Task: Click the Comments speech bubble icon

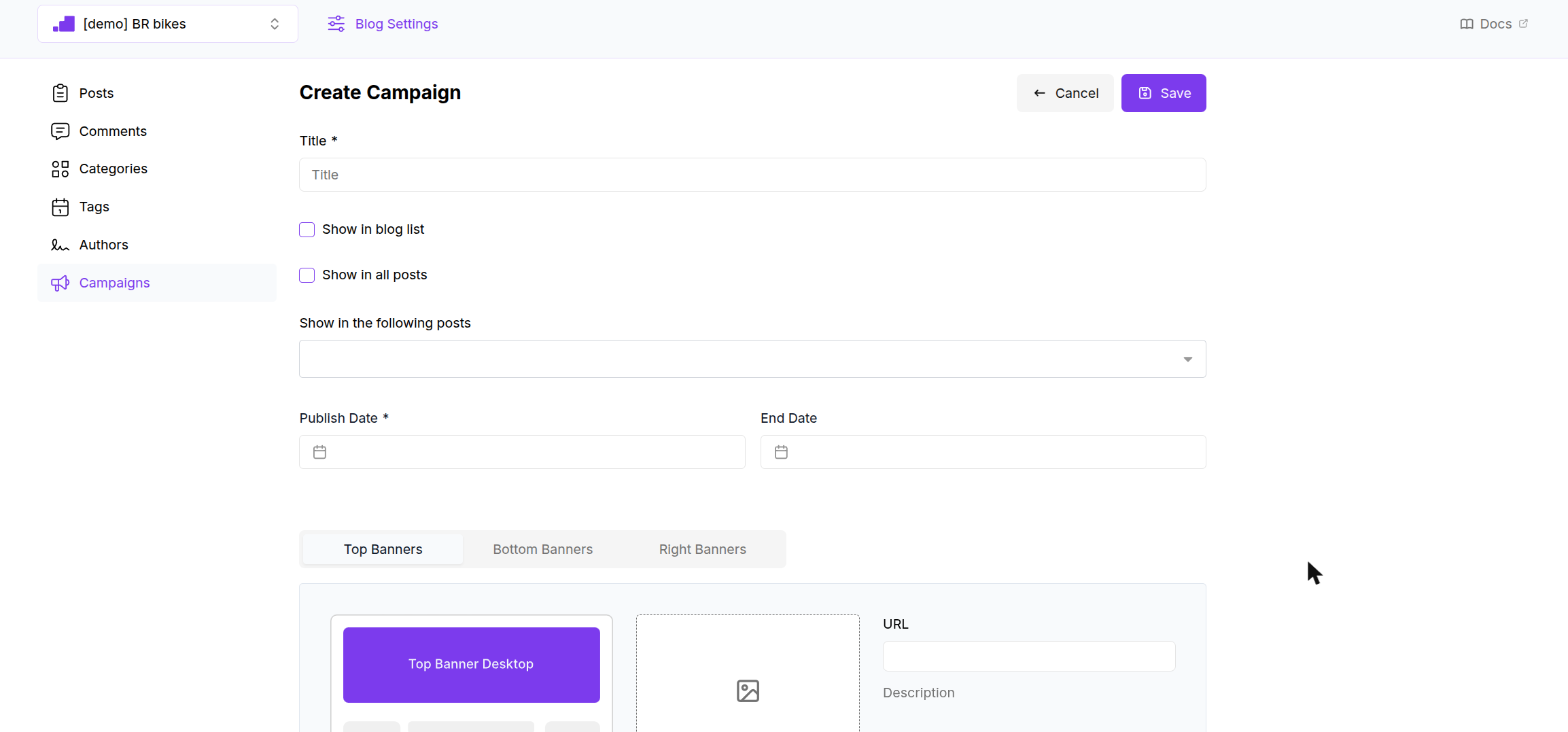Action: tap(60, 131)
